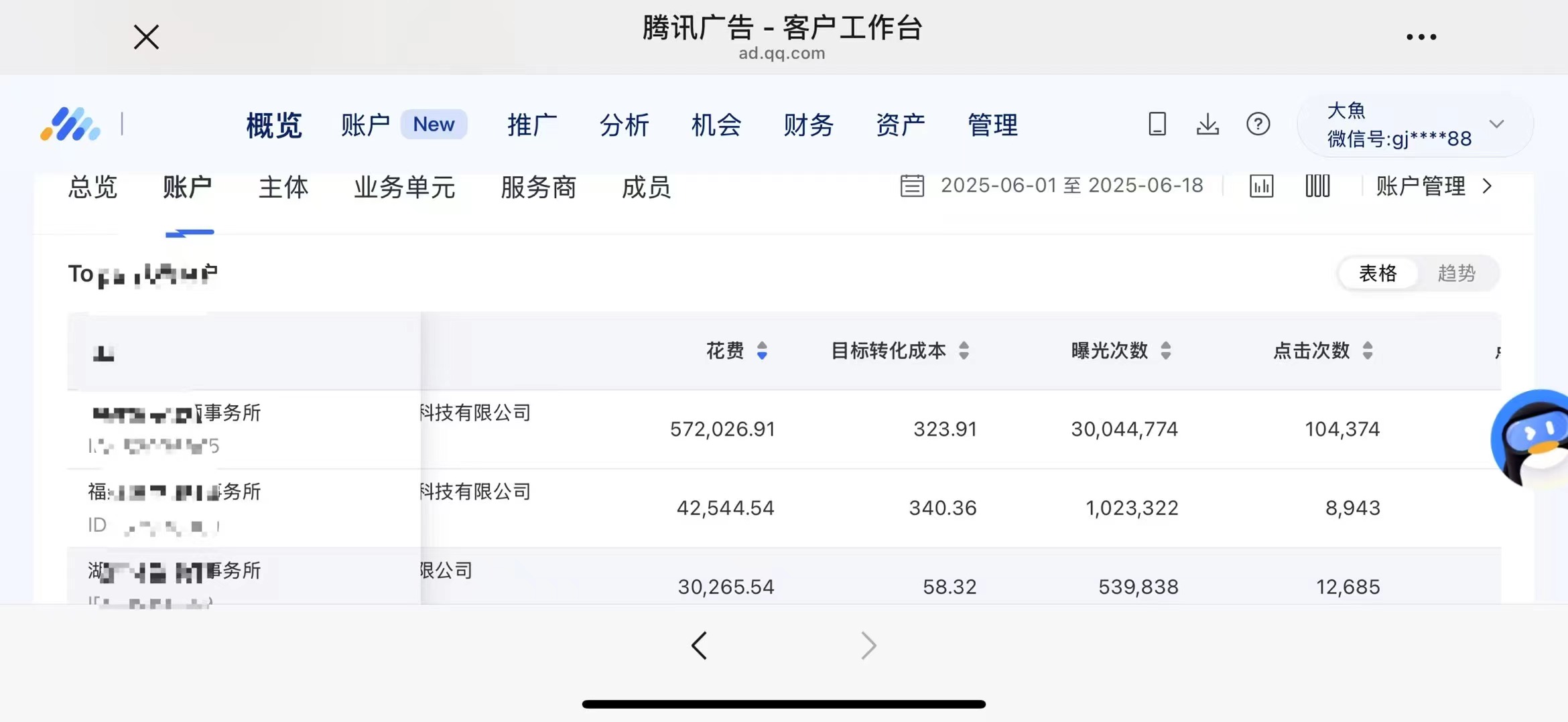
Task: Click the calendar icon beside the date range
Action: pos(912,186)
